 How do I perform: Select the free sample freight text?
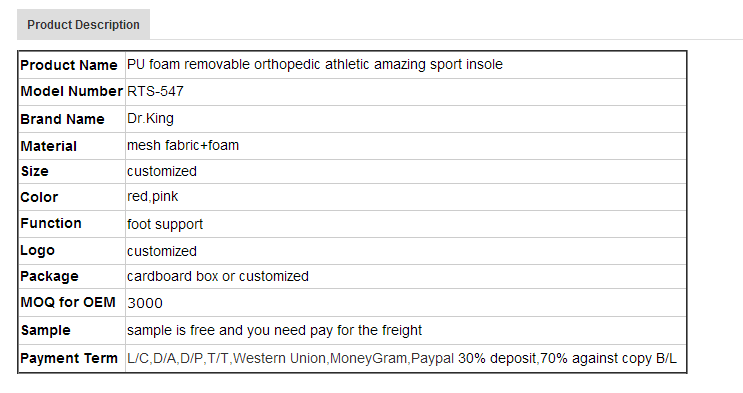click(x=274, y=330)
